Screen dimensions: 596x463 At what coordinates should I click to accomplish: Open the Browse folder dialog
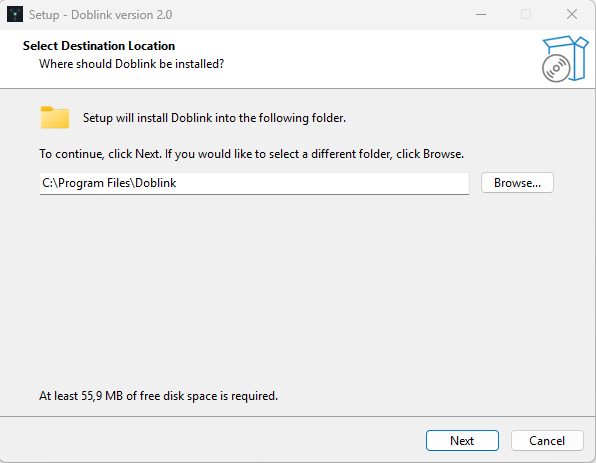(517, 183)
